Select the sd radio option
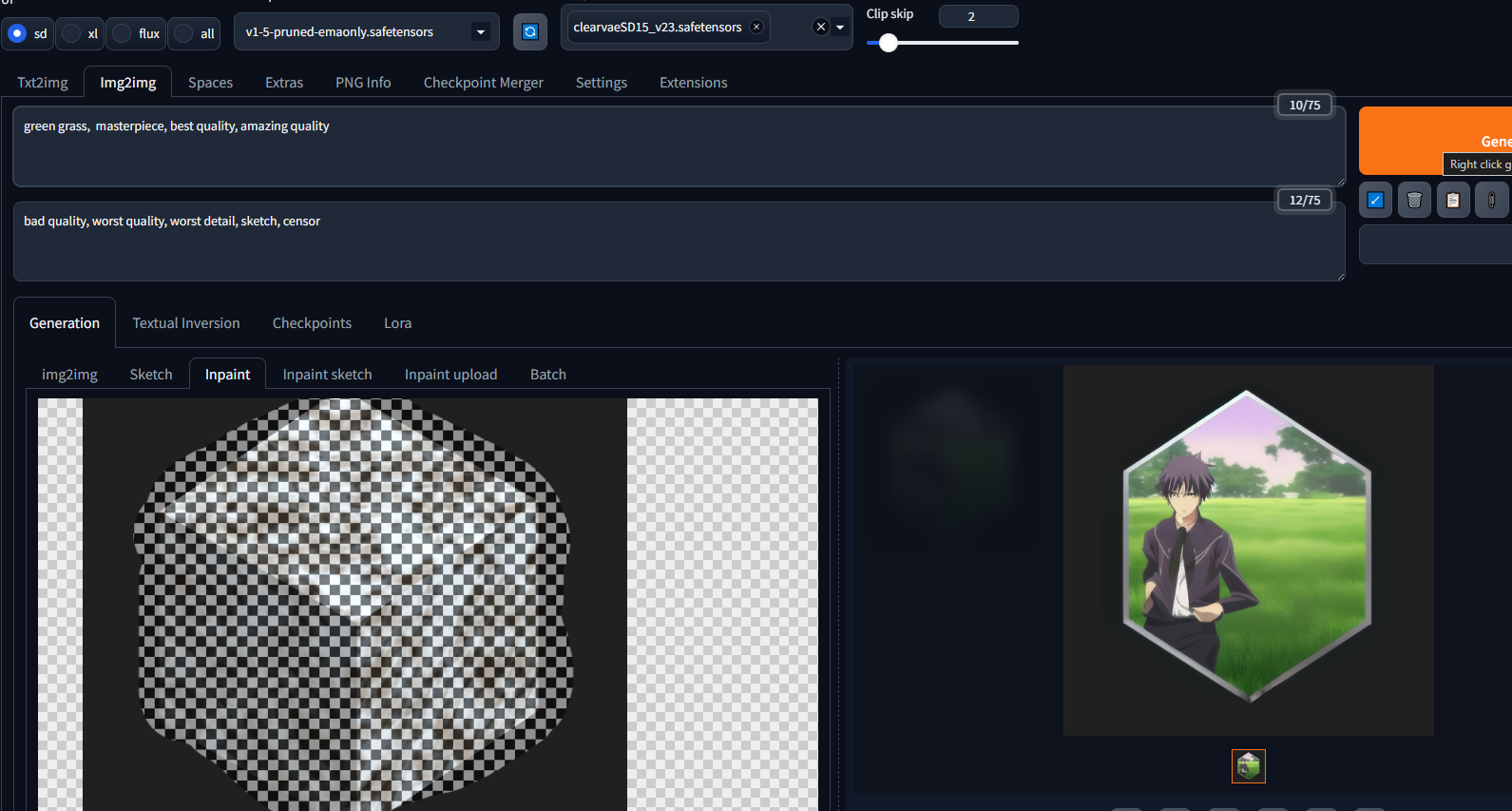This screenshot has width=1512, height=811. pos(29,33)
